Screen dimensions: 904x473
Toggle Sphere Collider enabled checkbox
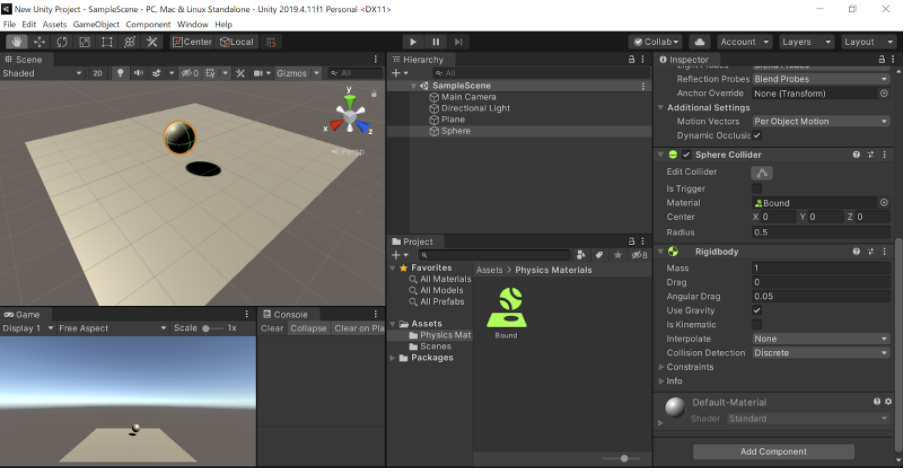pos(686,155)
